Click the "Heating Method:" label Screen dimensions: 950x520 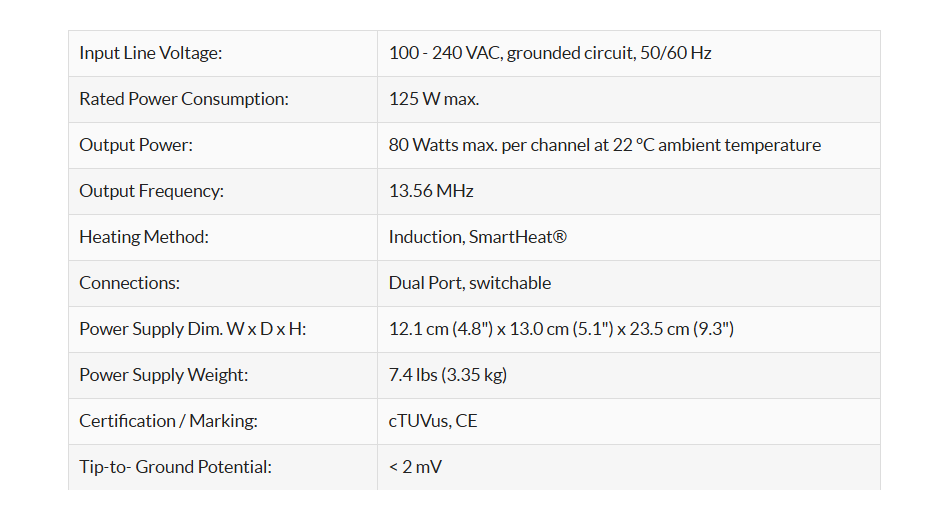[144, 237]
